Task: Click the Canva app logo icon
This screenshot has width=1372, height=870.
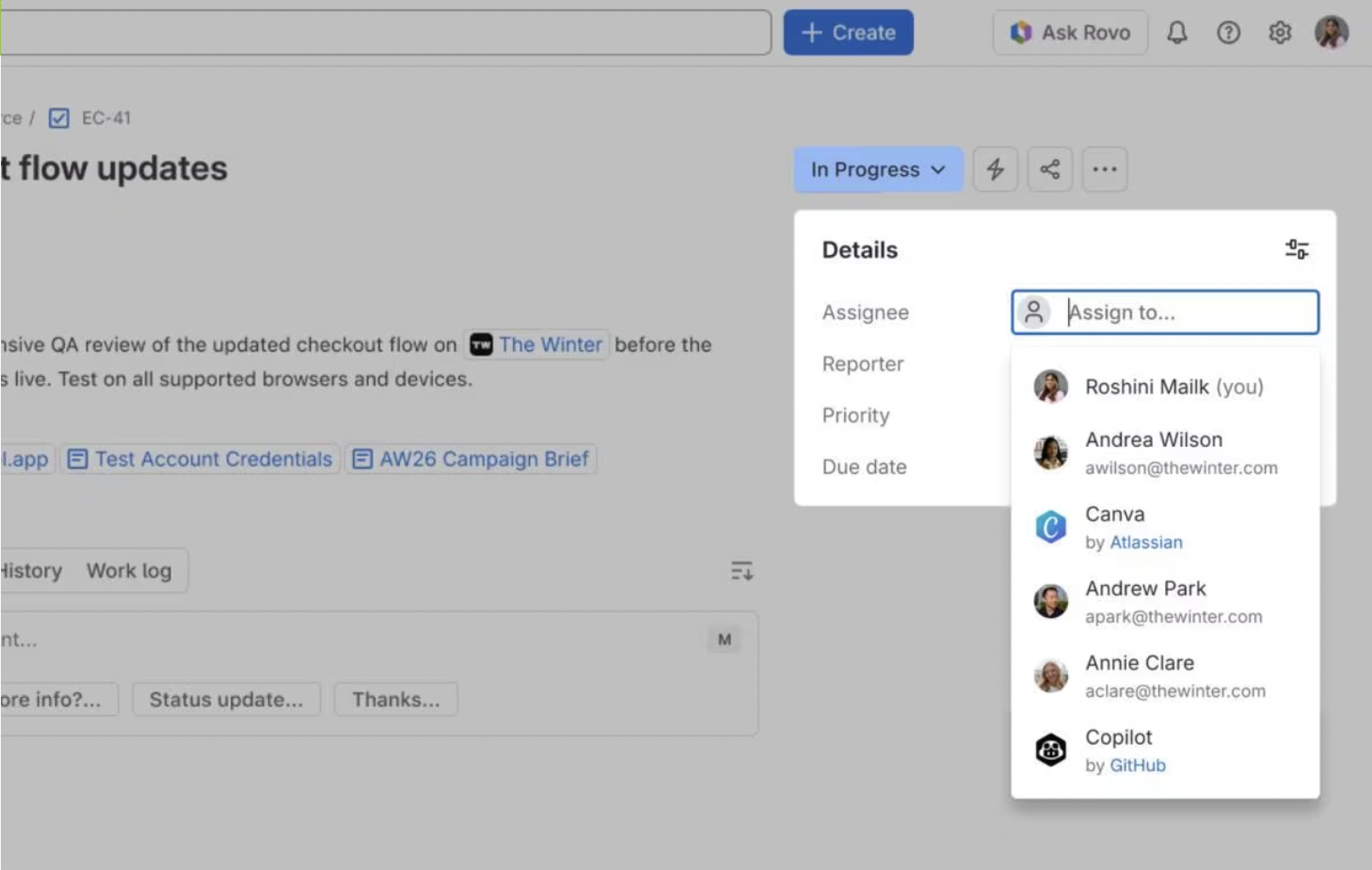Action: (1051, 527)
